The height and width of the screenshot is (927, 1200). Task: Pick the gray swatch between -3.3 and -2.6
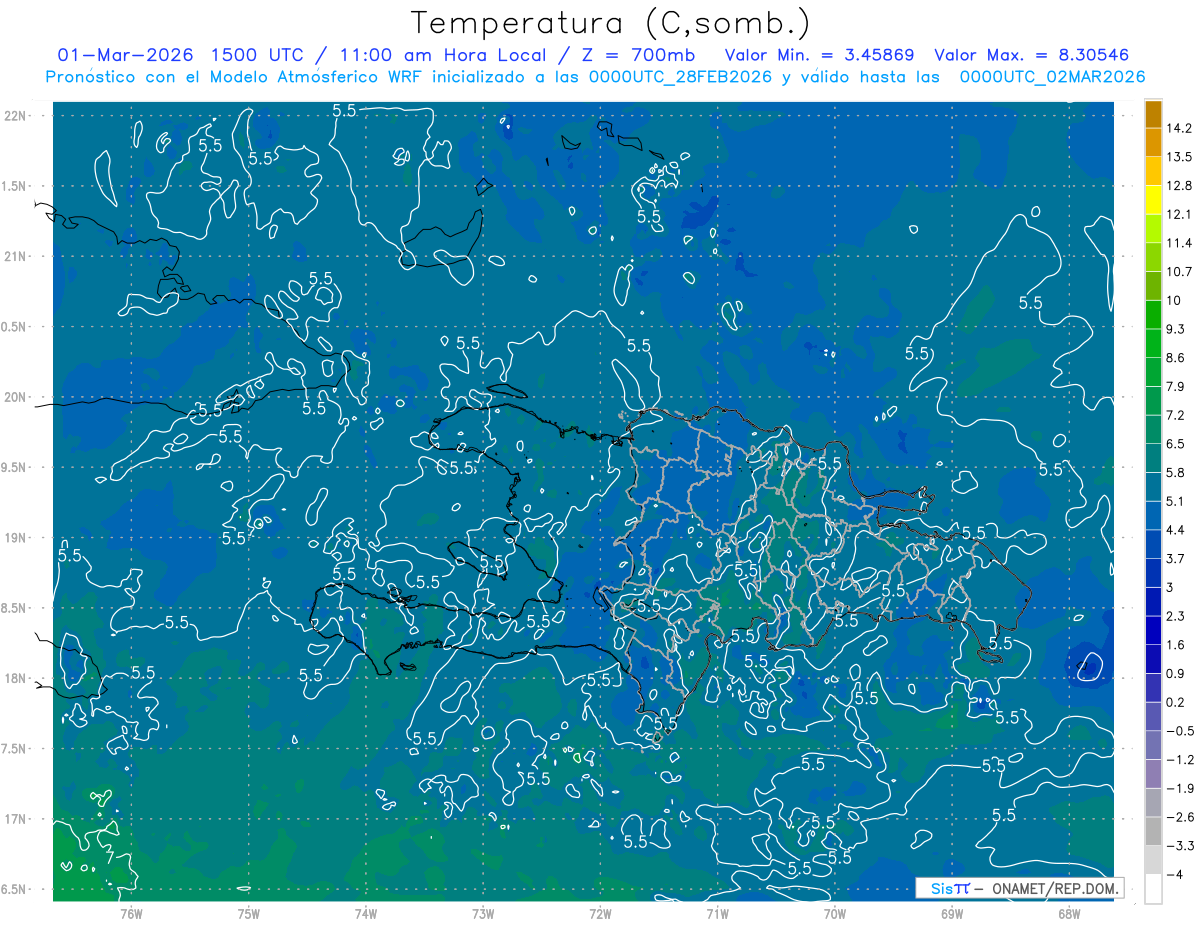pos(1153,831)
